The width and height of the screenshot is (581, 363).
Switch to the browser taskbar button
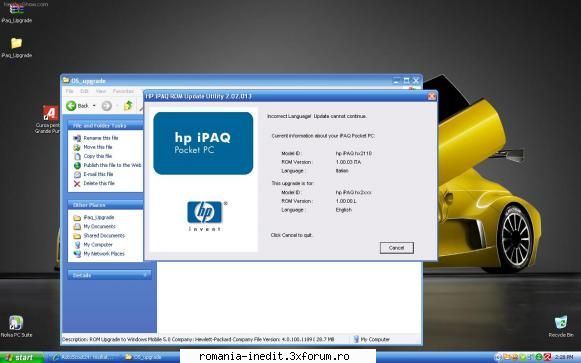85,357
